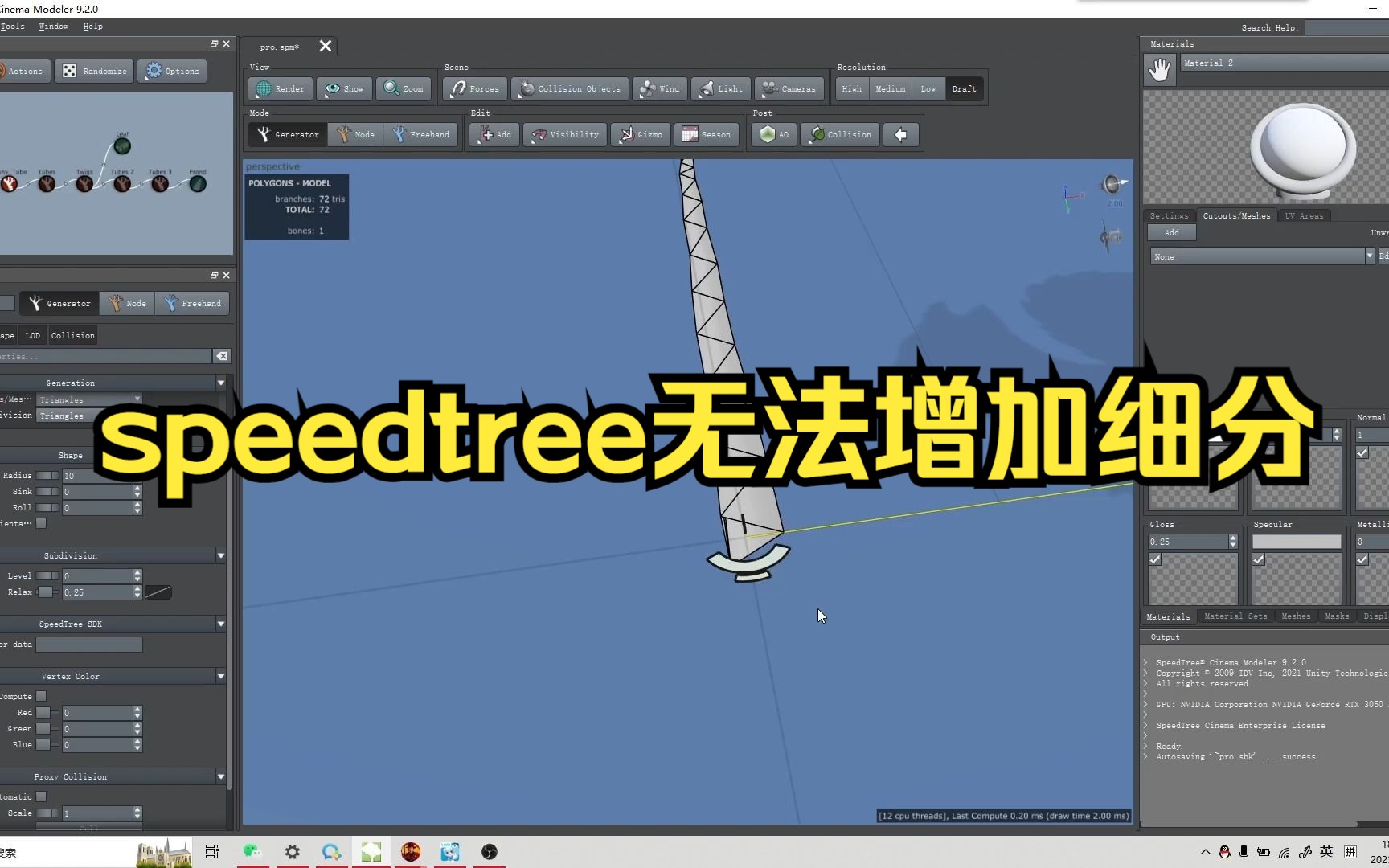This screenshot has height=868, width=1389.
Task: Collapse the Vertex Color section
Action: (x=221, y=676)
